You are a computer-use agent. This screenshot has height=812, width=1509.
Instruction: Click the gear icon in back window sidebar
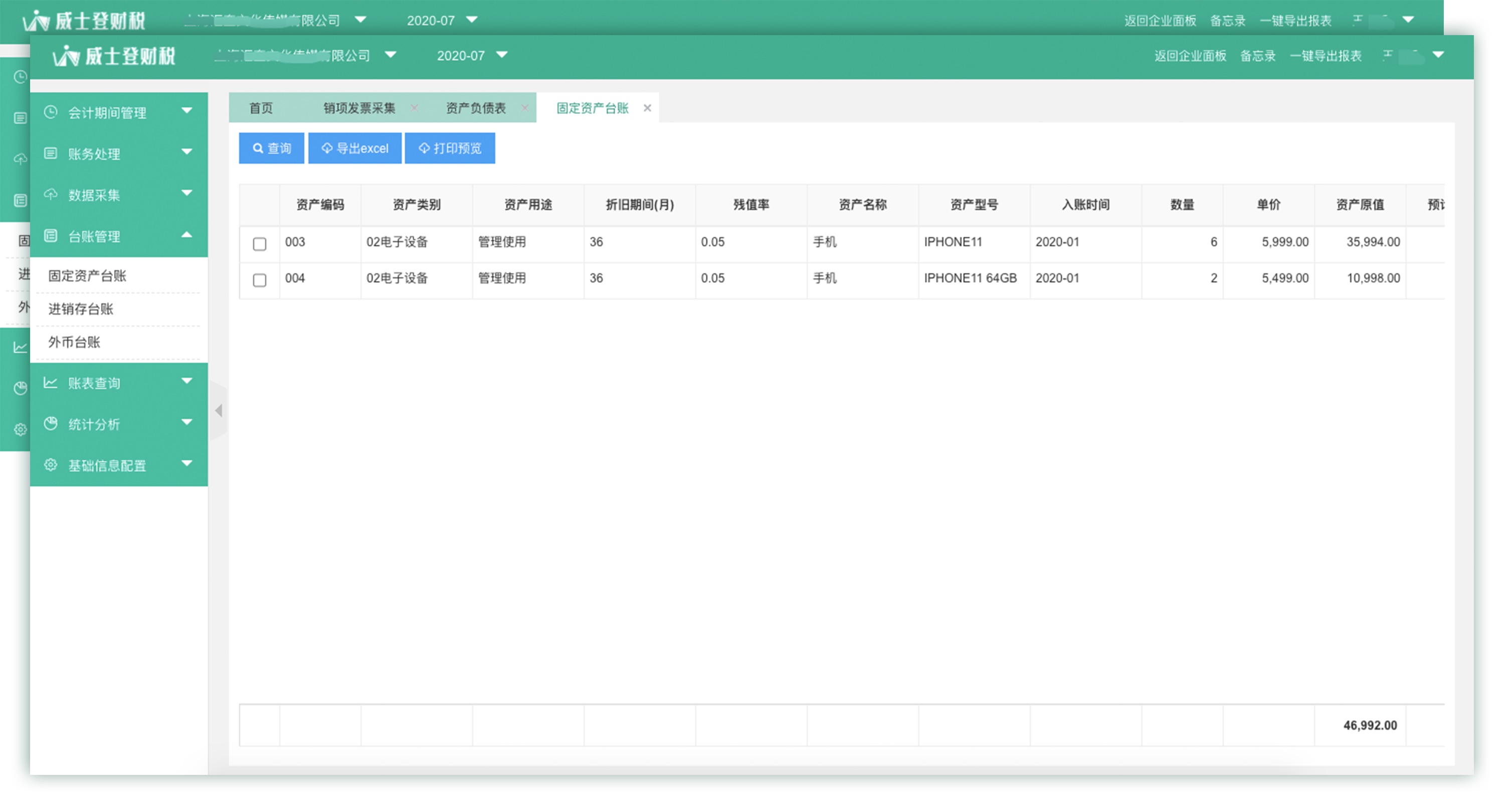tap(20, 430)
